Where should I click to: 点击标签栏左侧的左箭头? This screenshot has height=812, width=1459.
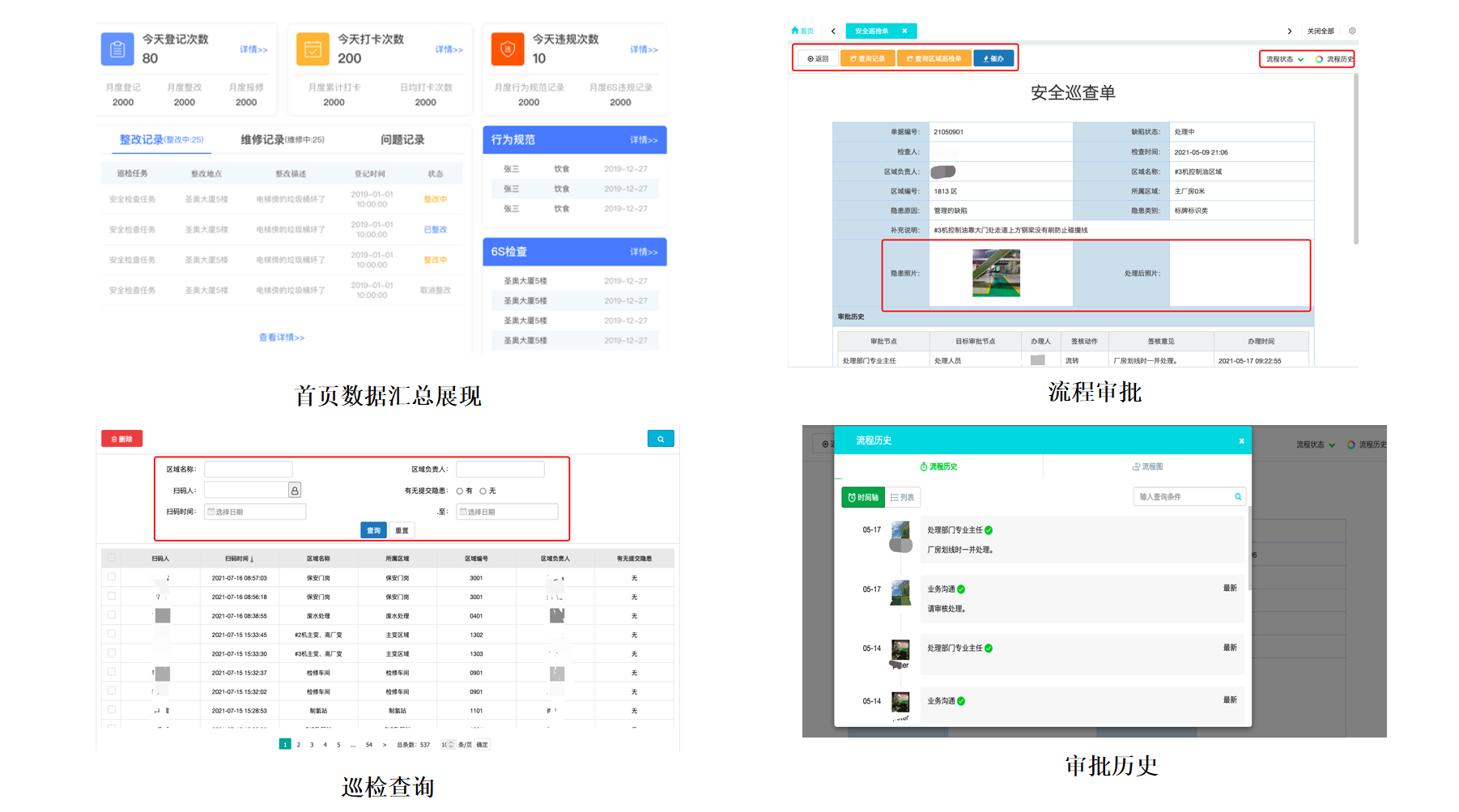click(832, 31)
